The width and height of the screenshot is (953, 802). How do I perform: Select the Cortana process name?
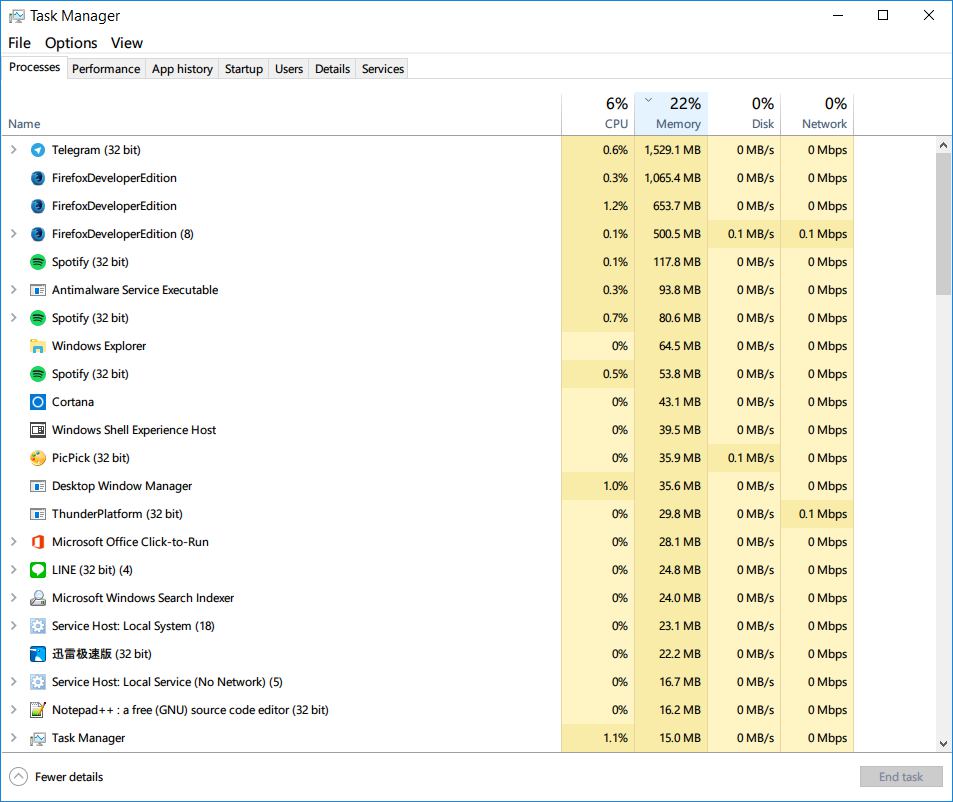point(73,402)
